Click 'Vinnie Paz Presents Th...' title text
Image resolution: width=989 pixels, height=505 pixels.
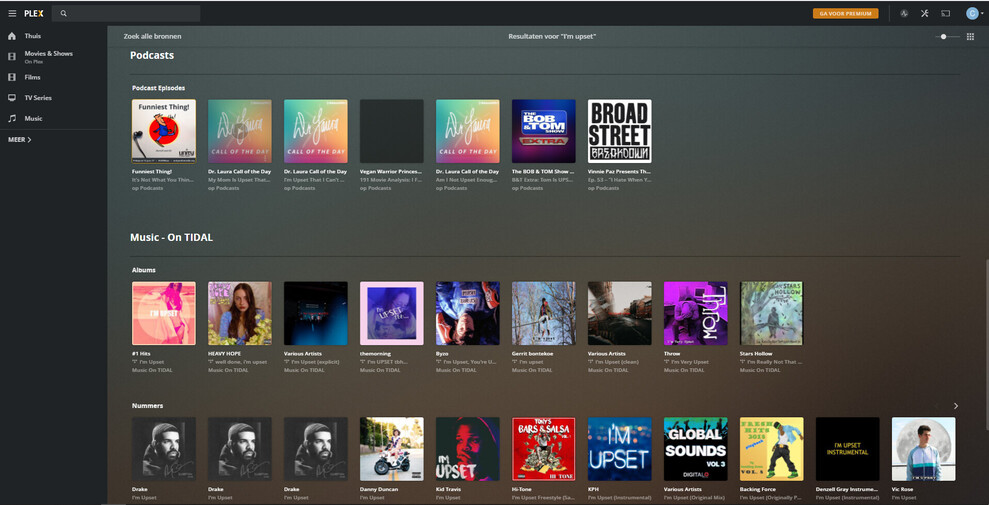click(619, 171)
